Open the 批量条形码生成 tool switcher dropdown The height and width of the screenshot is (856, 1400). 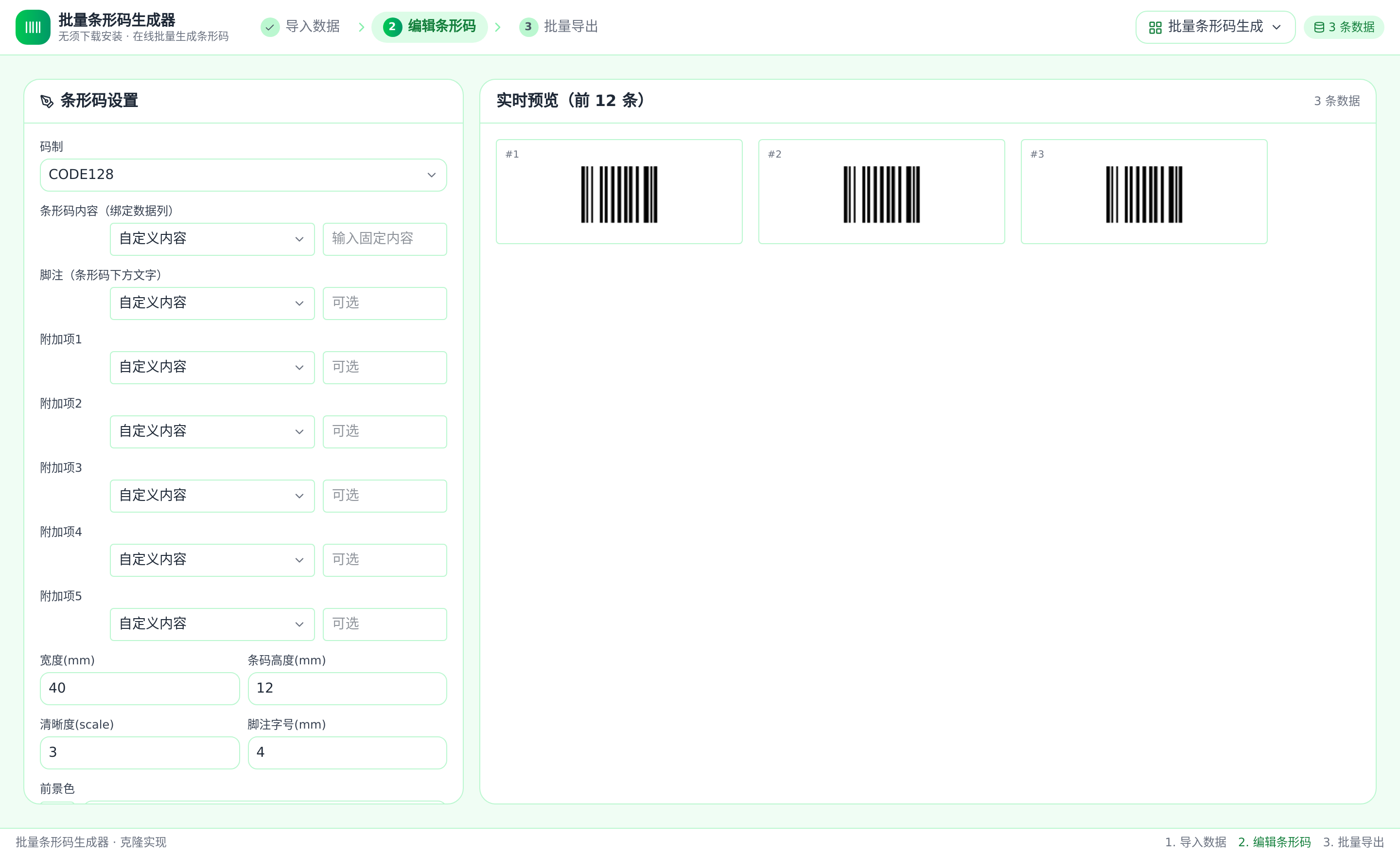click(x=1215, y=27)
